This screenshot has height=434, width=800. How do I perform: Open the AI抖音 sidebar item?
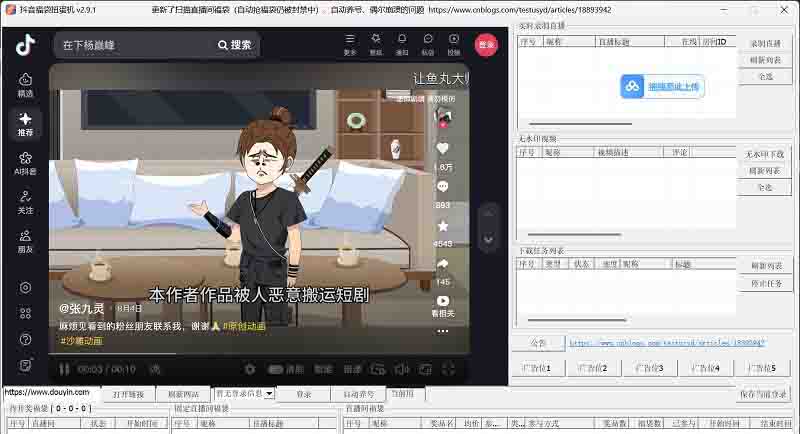[25, 163]
